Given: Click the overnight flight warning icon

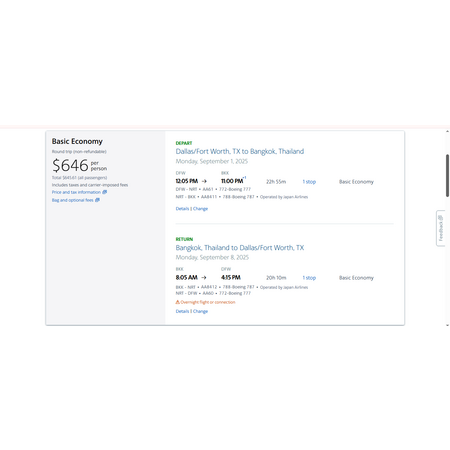Looking at the screenshot, I should pyautogui.click(x=178, y=302).
